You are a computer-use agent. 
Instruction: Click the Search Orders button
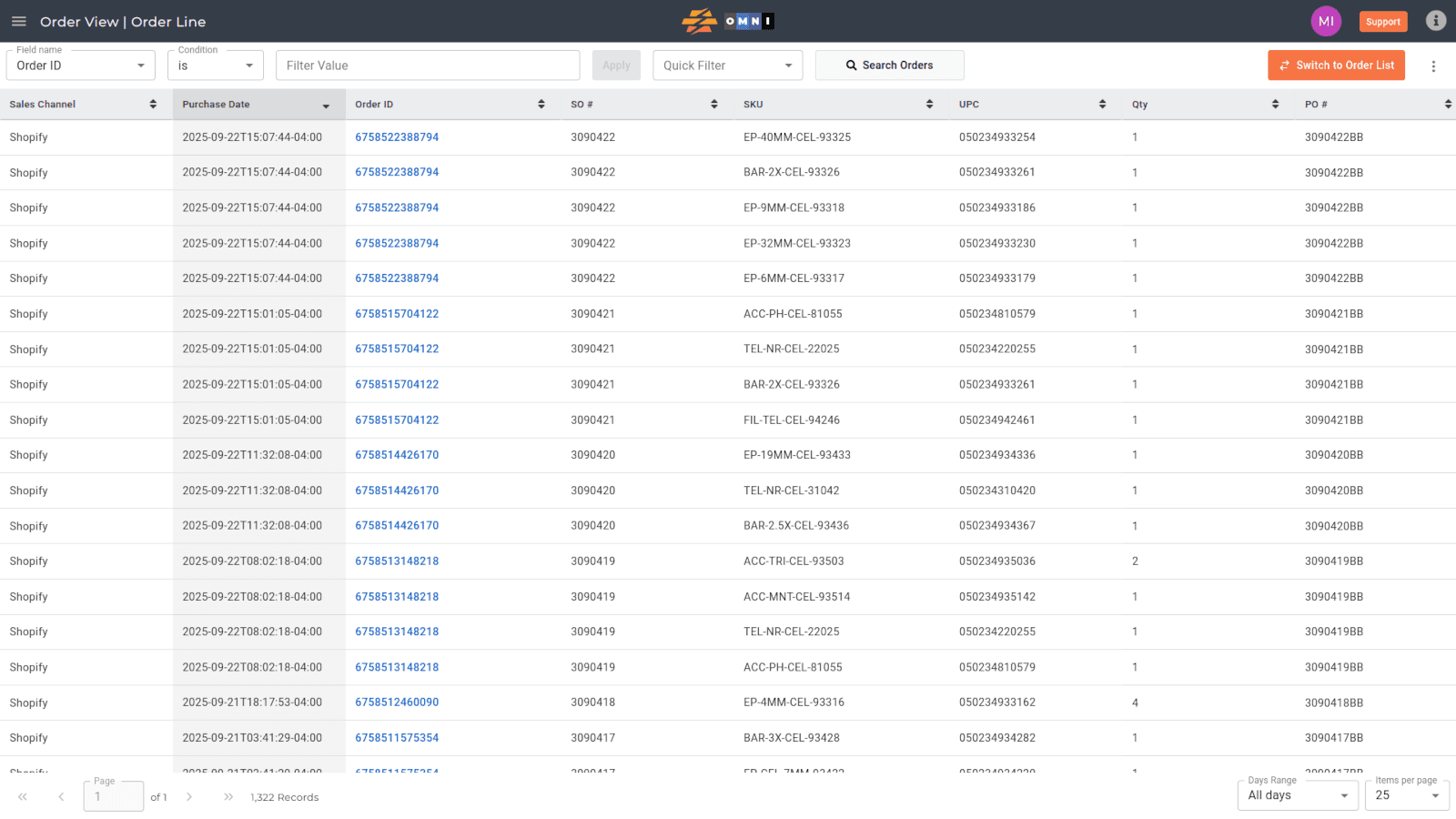(x=889, y=66)
